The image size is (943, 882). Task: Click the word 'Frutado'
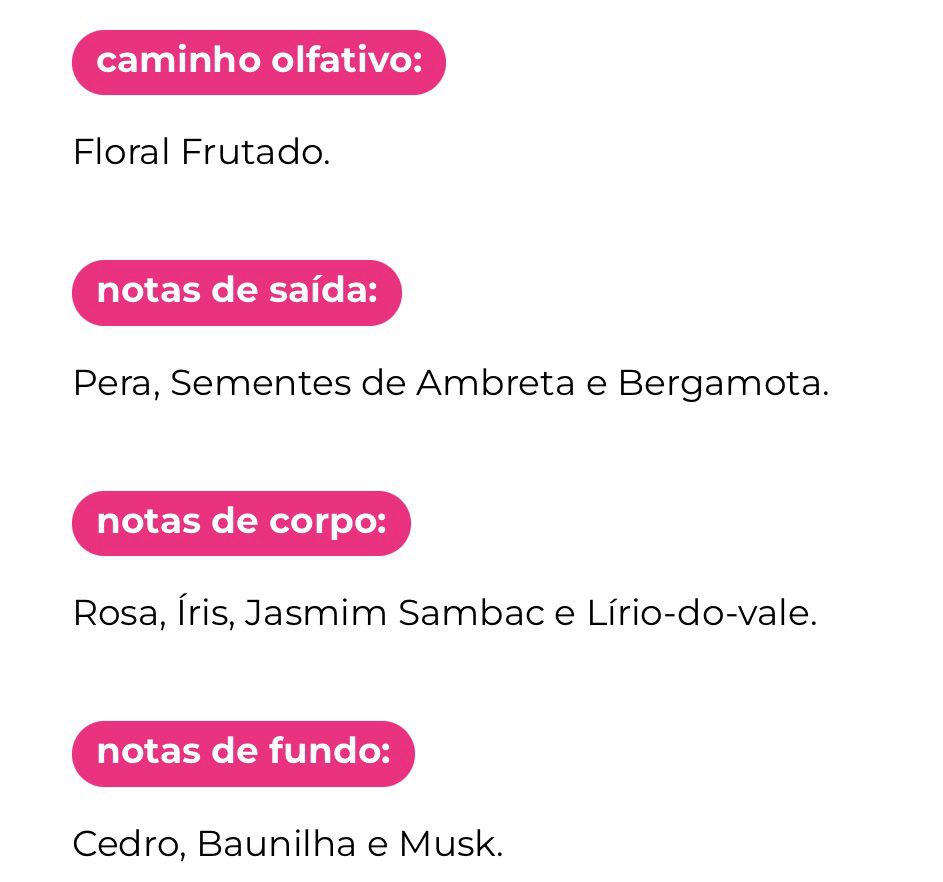tap(253, 153)
